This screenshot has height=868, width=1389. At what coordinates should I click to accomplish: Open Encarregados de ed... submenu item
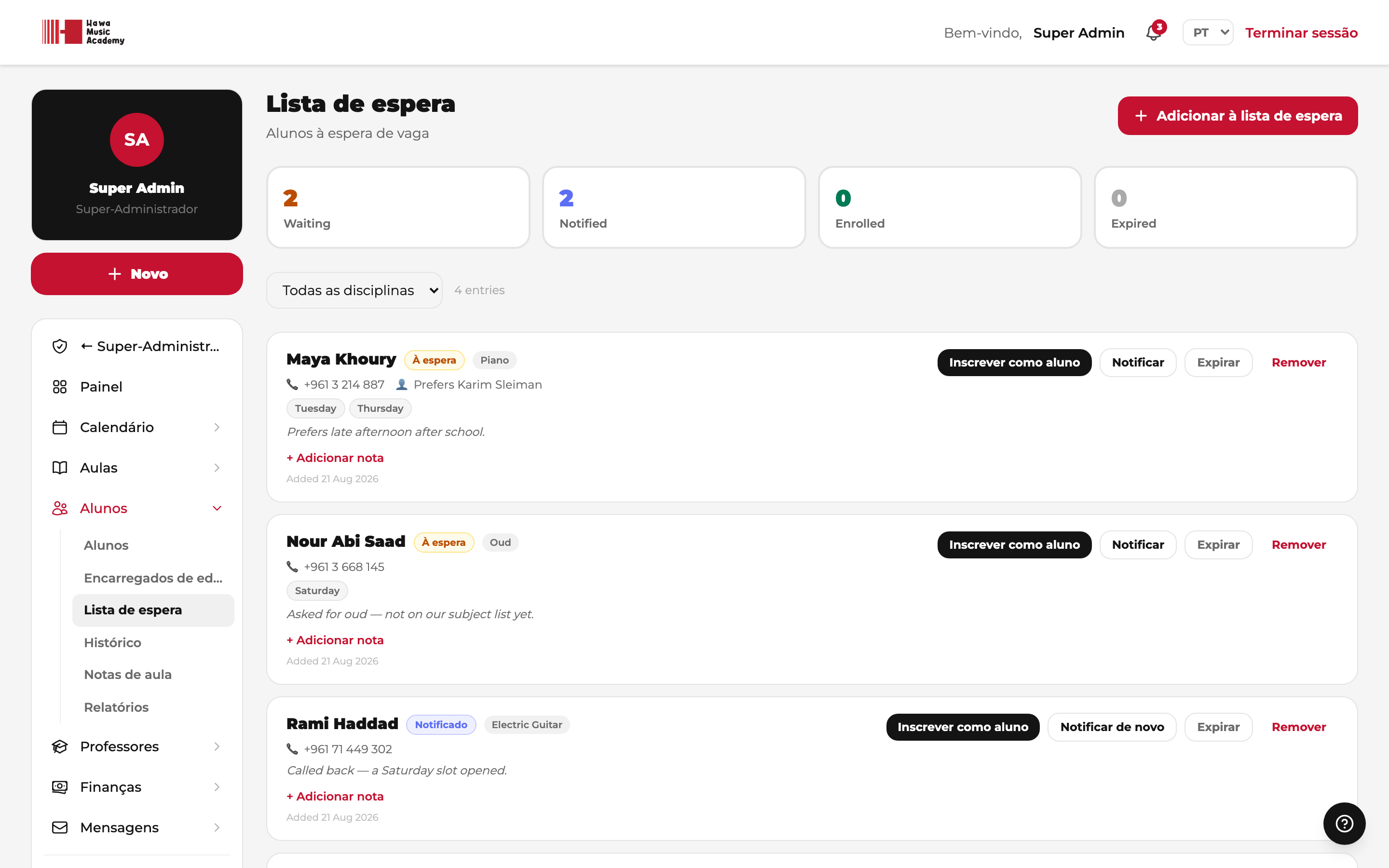click(x=153, y=578)
